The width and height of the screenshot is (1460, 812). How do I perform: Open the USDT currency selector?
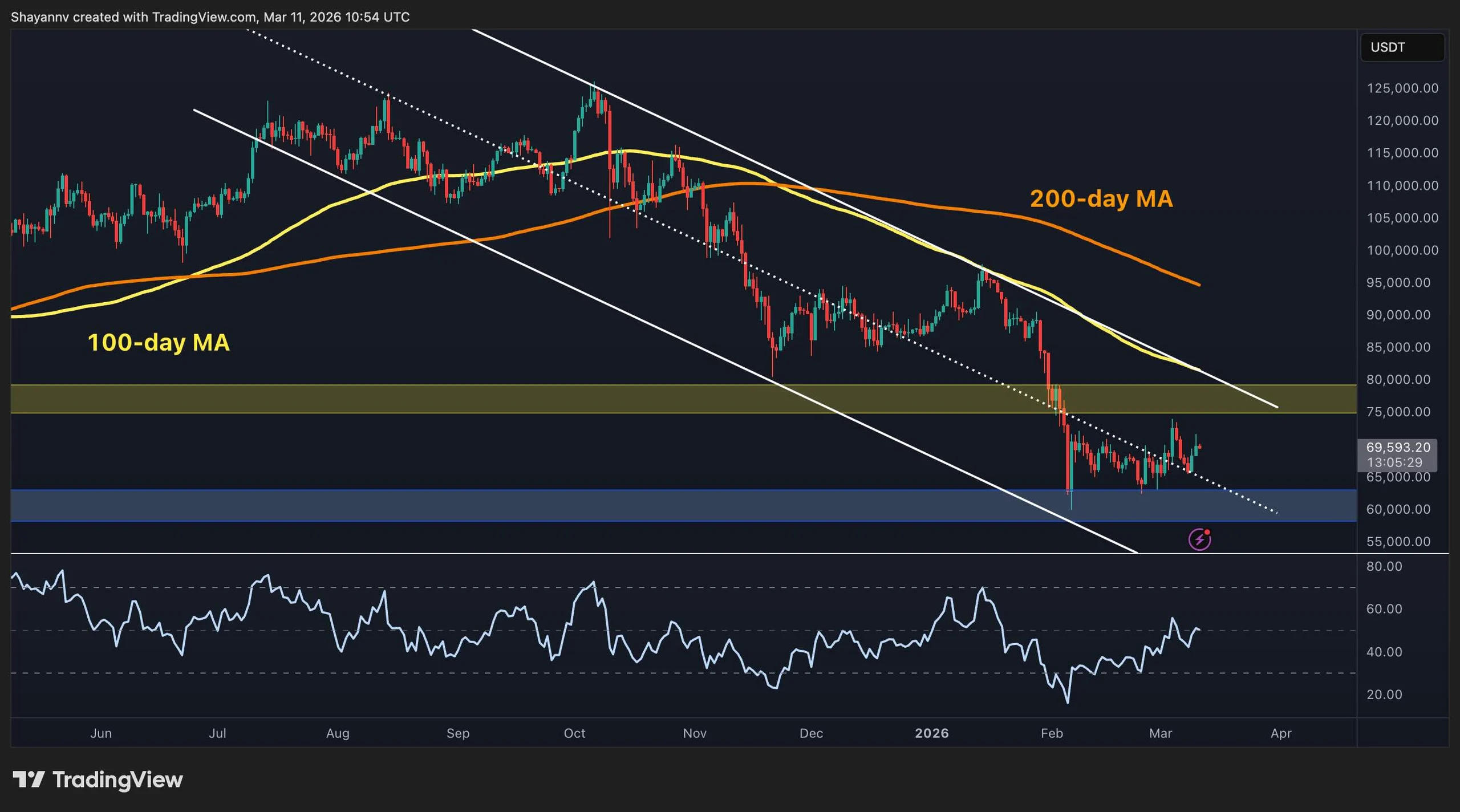pos(1402,47)
